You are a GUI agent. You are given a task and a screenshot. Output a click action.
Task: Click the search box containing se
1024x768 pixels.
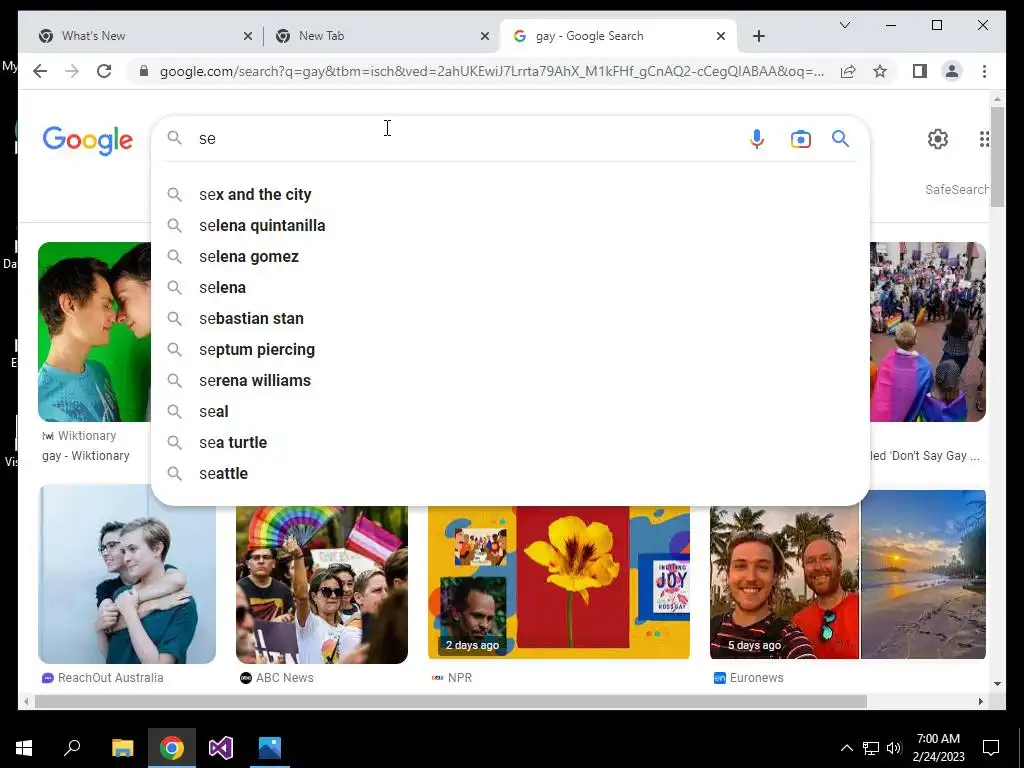click(467, 138)
